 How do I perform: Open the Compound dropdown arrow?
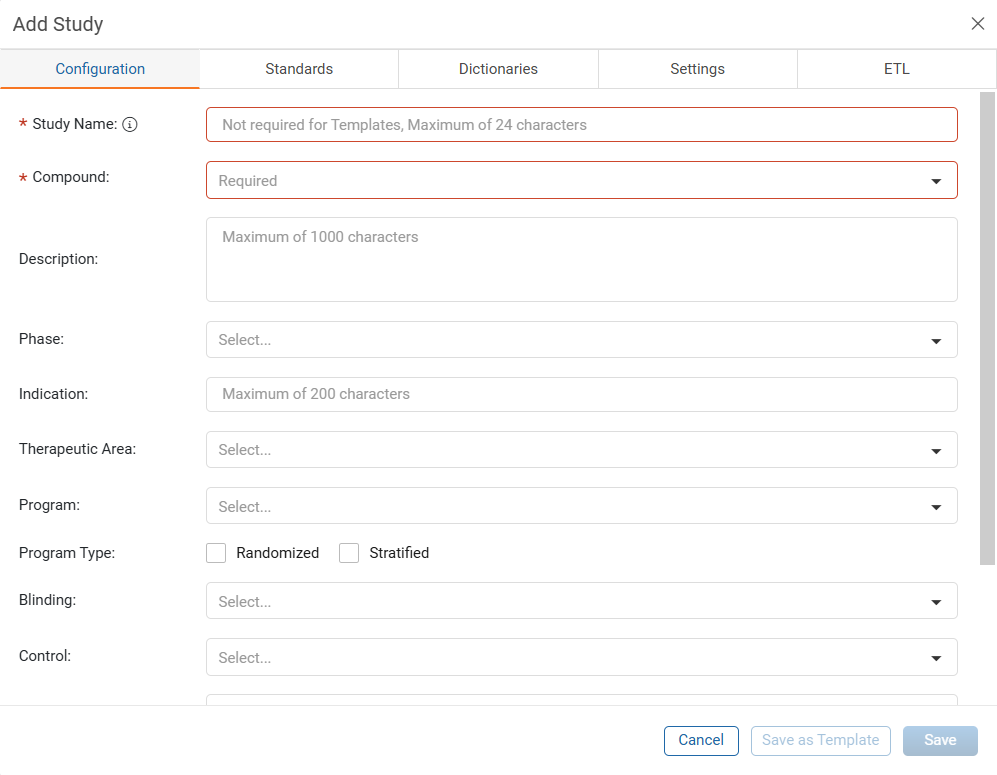(x=936, y=181)
